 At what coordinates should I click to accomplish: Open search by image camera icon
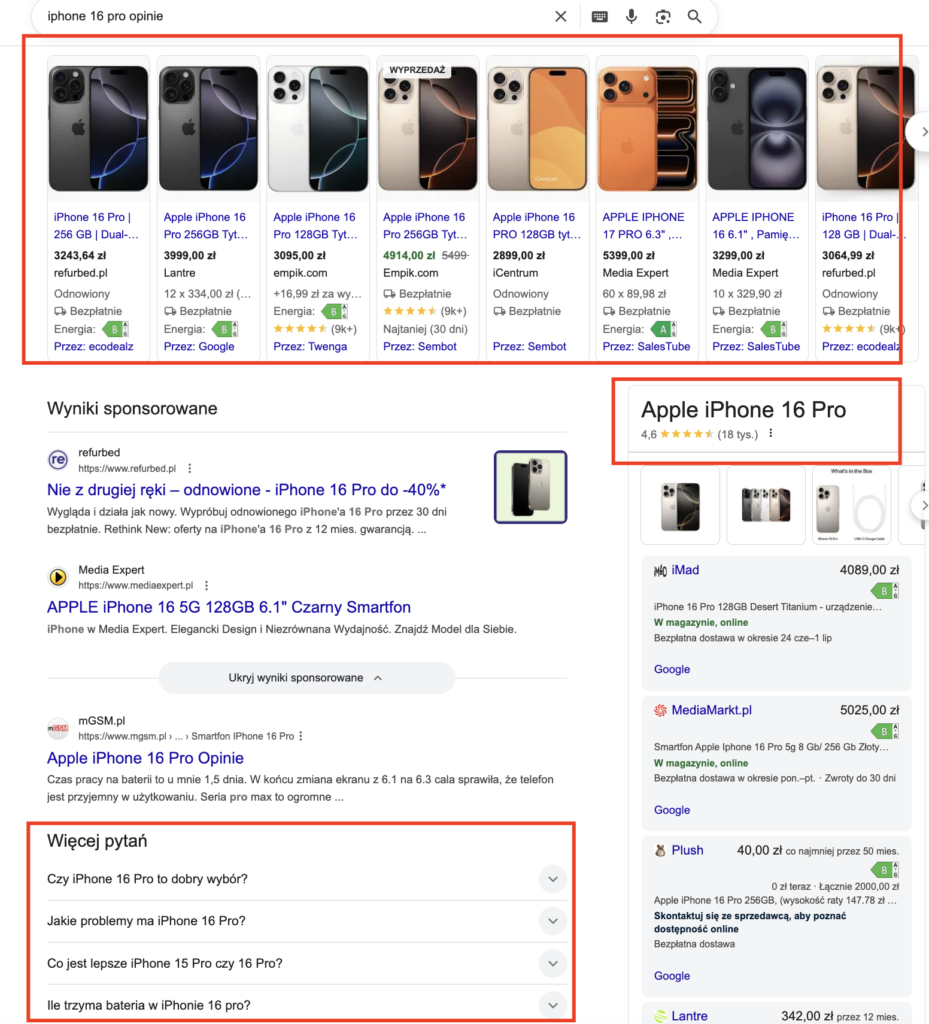[663, 16]
